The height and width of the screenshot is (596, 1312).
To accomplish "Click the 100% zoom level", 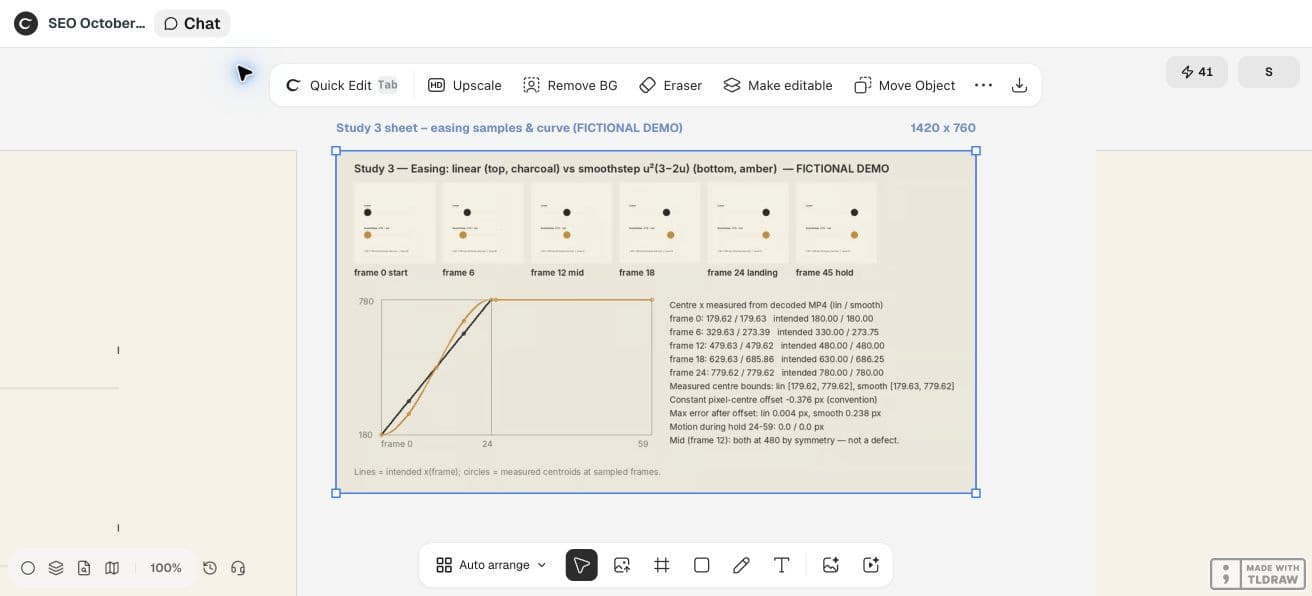I will (166, 568).
